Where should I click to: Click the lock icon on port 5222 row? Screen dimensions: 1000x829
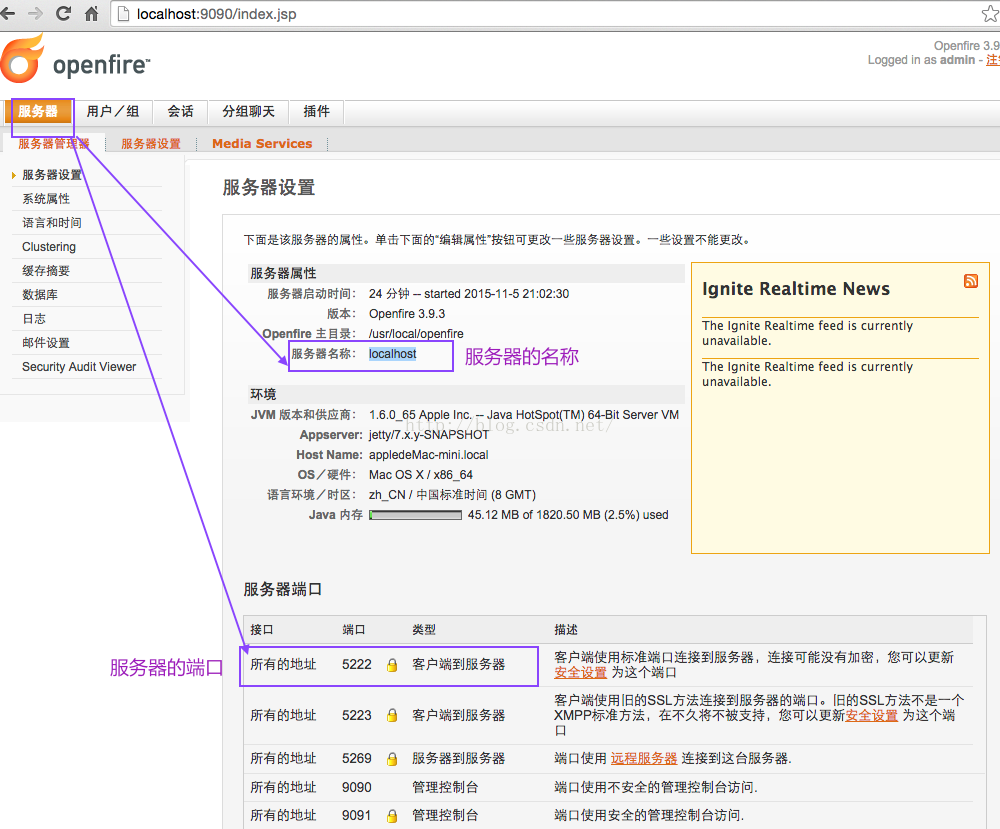(392, 665)
